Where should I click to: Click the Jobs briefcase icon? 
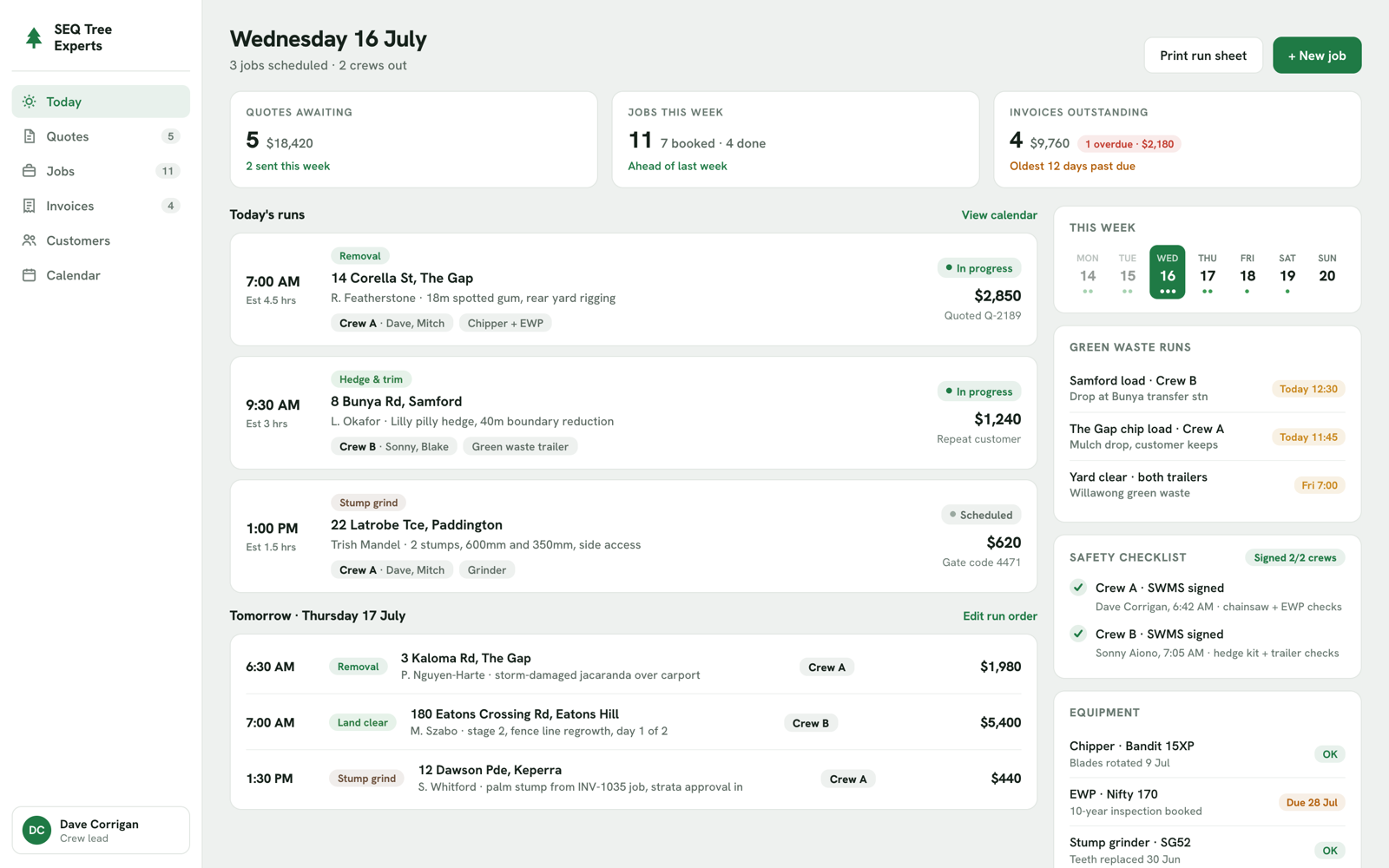click(x=30, y=171)
